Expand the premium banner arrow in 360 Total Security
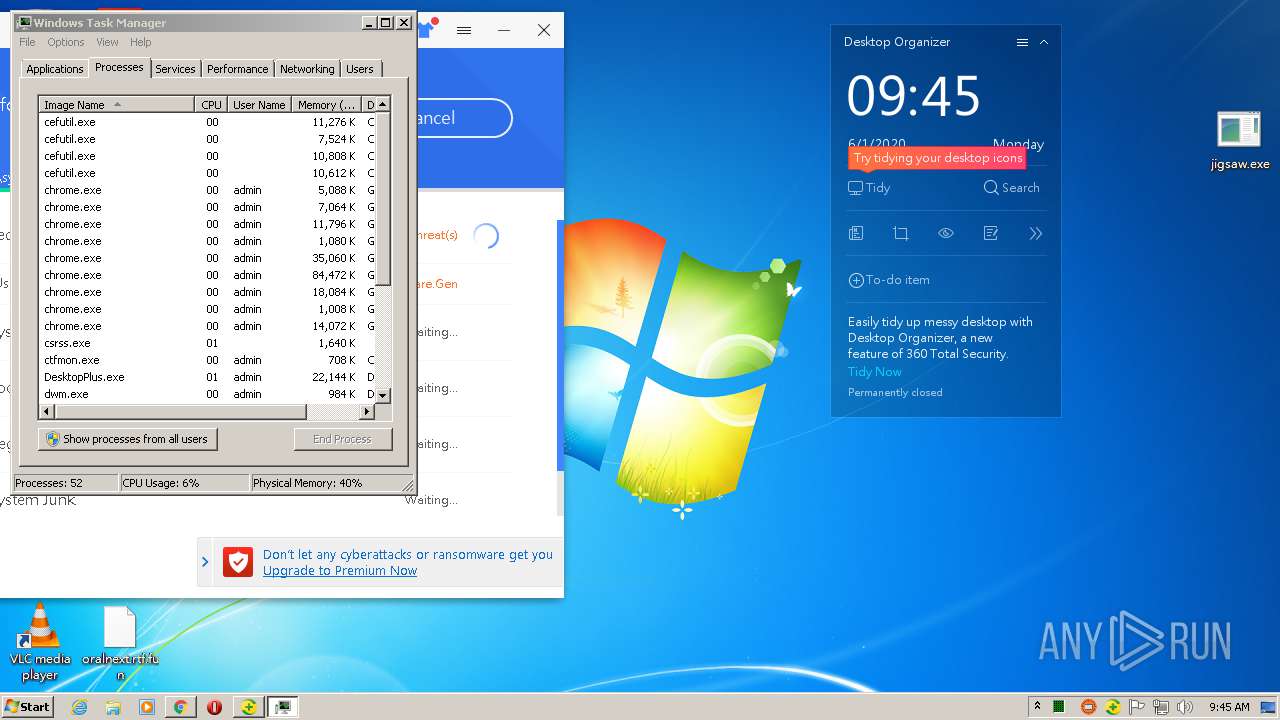The width and height of the screenshot is (1280, 720). [x=205, y=562]
